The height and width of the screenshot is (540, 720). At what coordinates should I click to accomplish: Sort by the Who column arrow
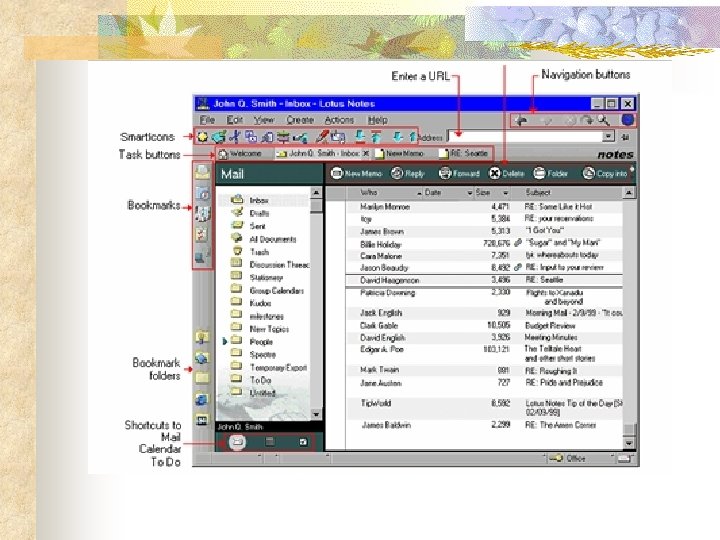click(x=419, y=193)
